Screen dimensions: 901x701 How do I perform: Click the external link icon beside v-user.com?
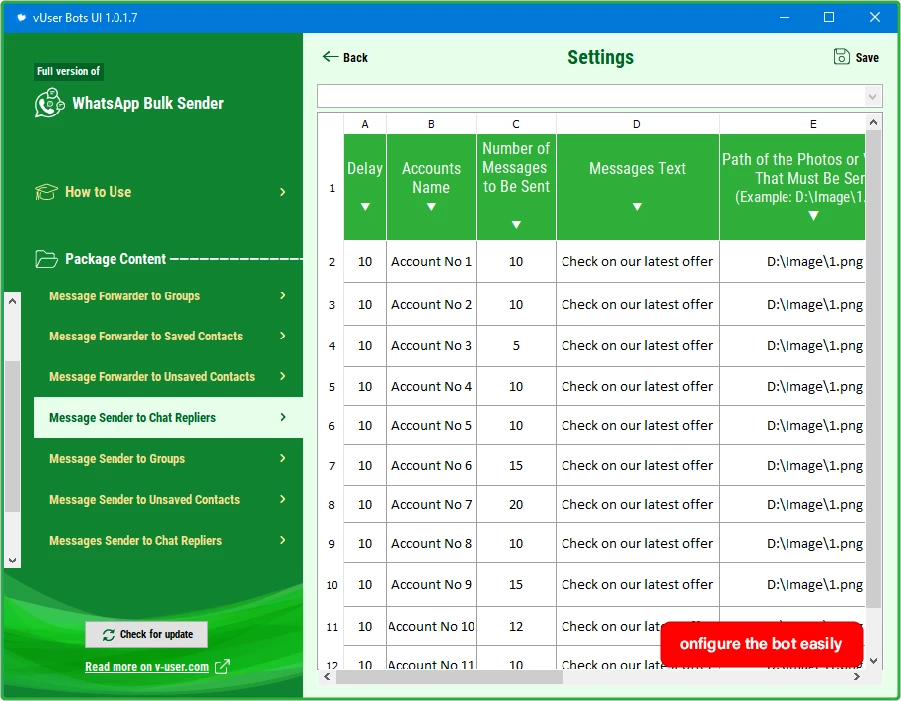point(222,667)
